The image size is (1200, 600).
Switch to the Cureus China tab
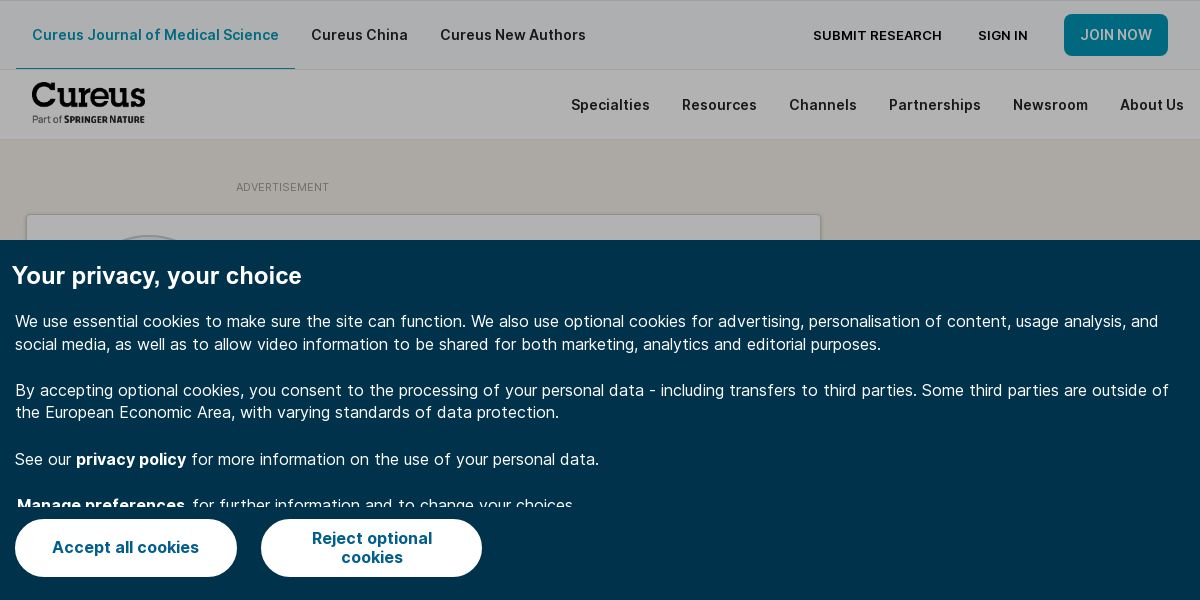coord(359,35)
